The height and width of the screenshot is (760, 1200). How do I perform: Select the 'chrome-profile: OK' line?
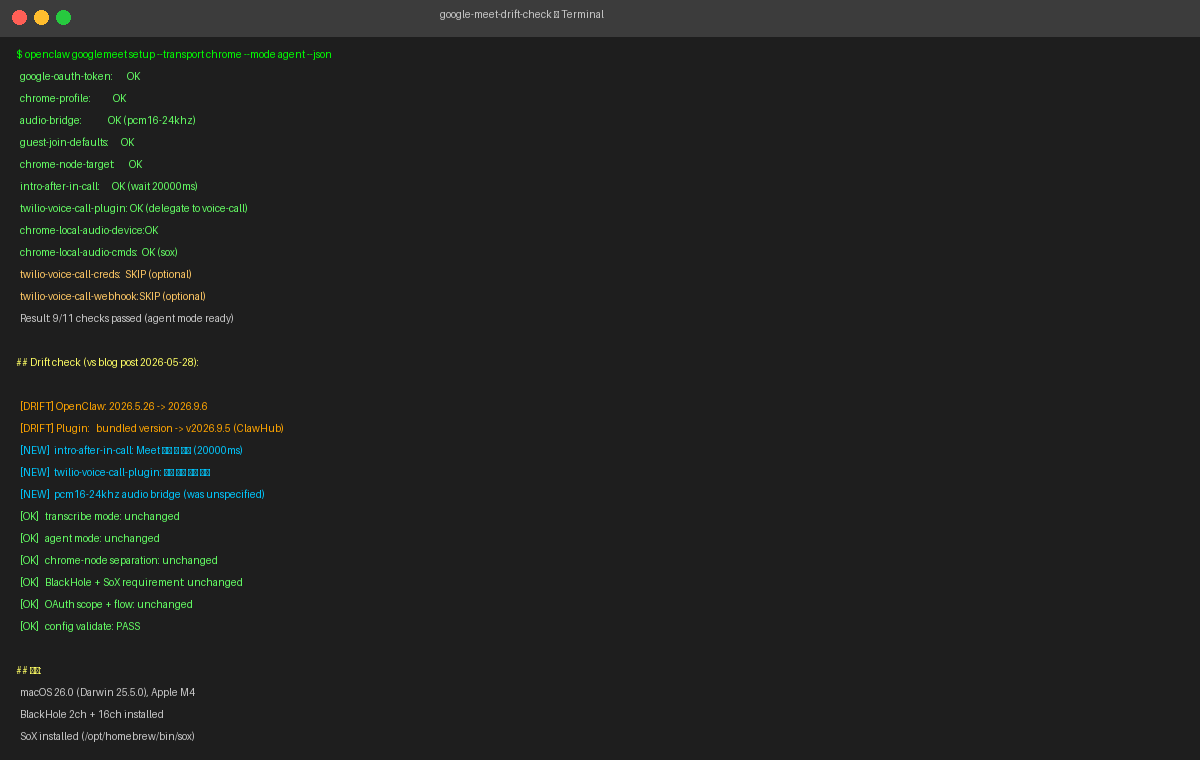(x=73, y=98)
